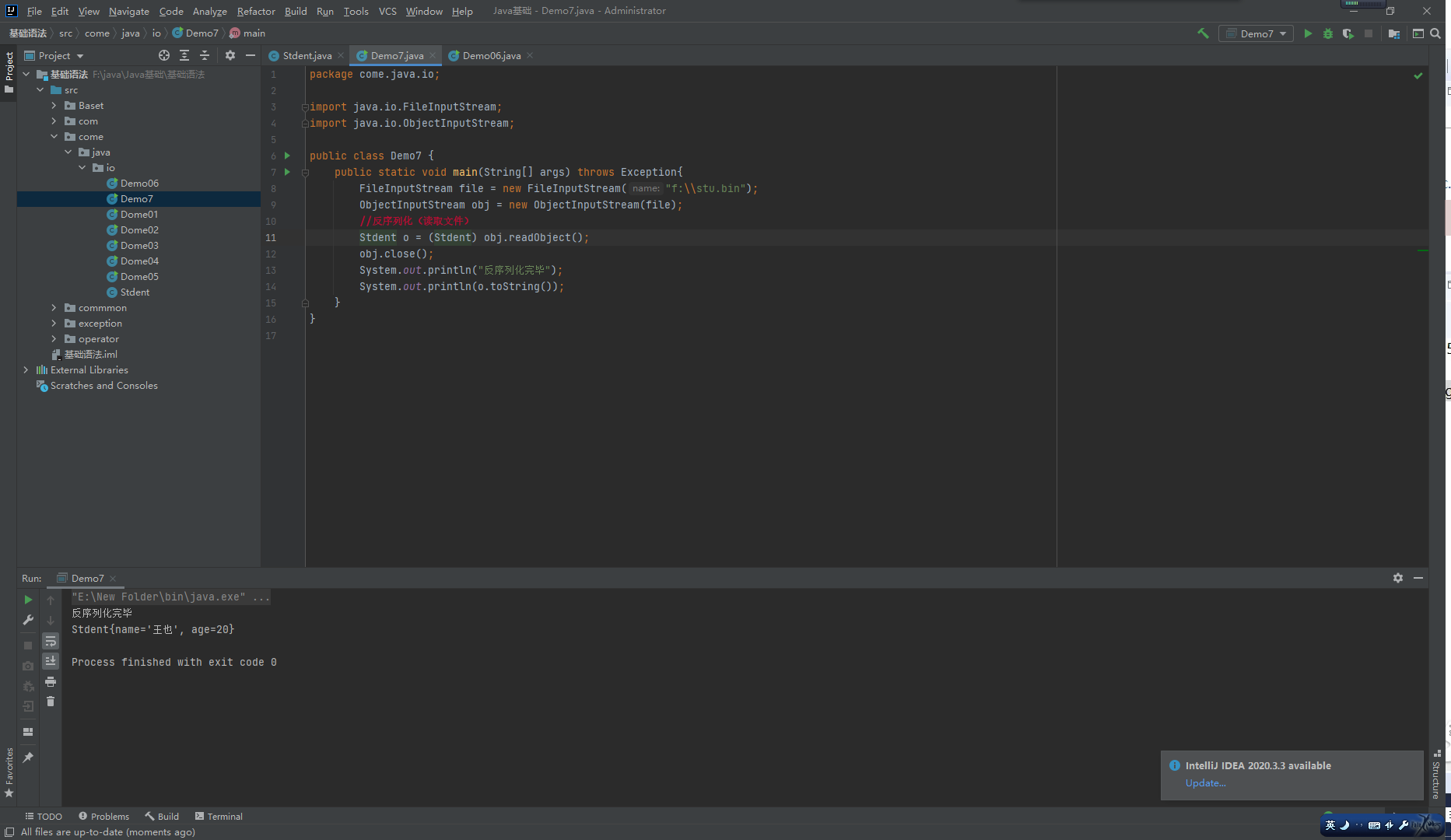Print console output using printer icon
This screenshot has height=840, width=1451.
tap(51, 681)
